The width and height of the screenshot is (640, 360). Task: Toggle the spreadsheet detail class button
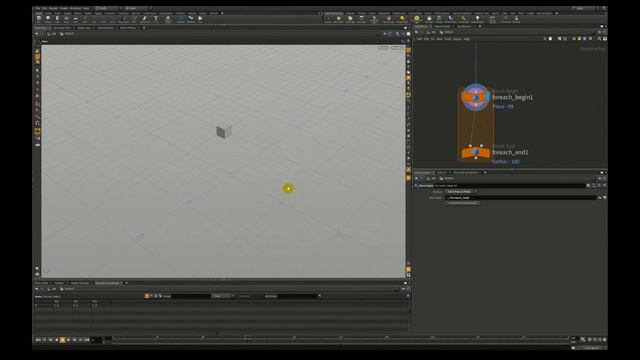coord(160,296)
